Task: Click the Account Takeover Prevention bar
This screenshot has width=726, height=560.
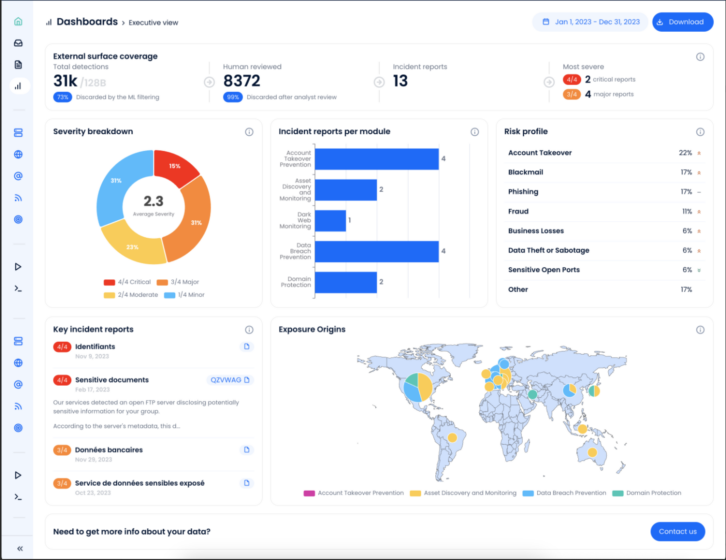Action: (377, 159)
